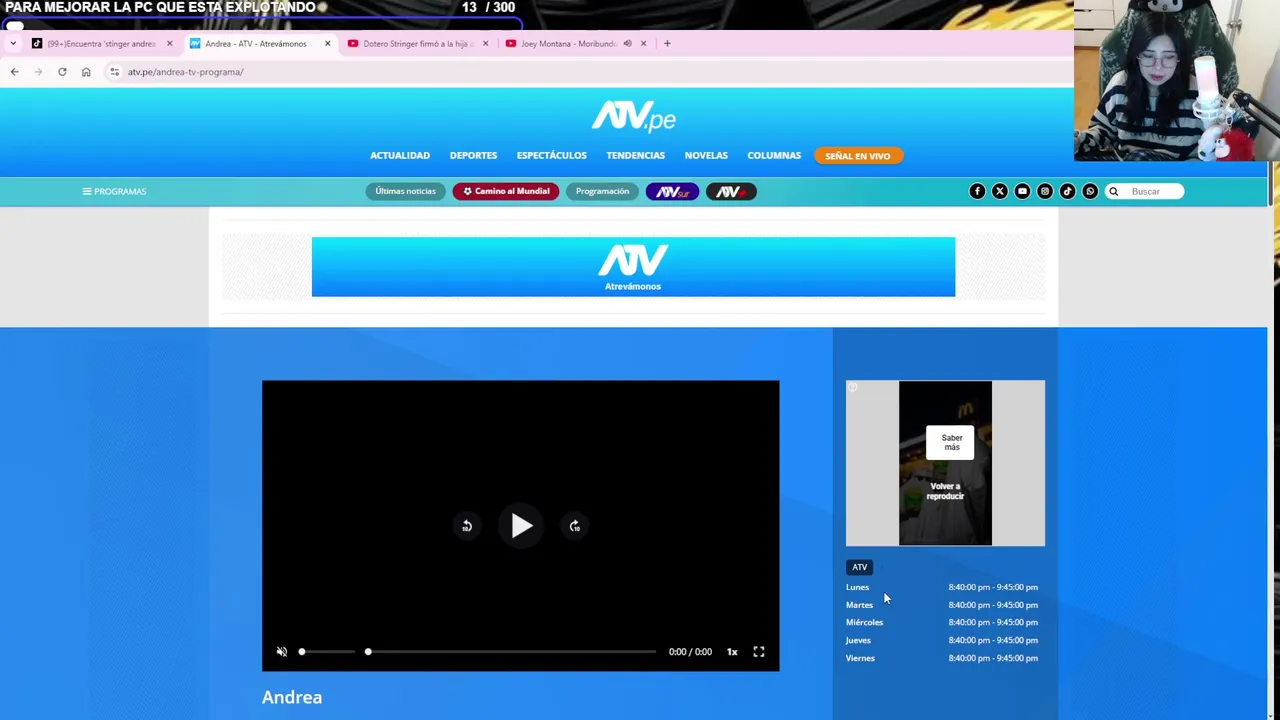1280x720 pixels.
Task: Click the ATV Atrevámonos banner
Action: [633, 267]
